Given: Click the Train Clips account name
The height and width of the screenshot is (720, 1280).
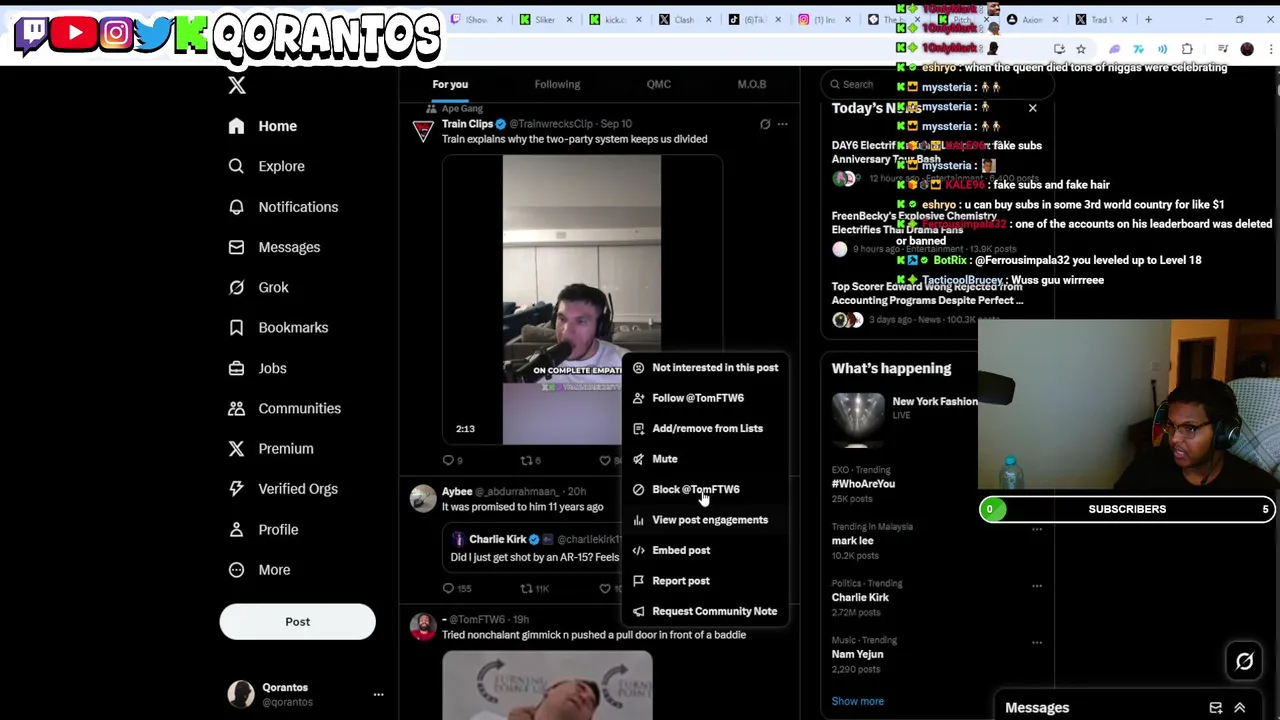Looking at the screenshot, I should (x=467, y=124).
